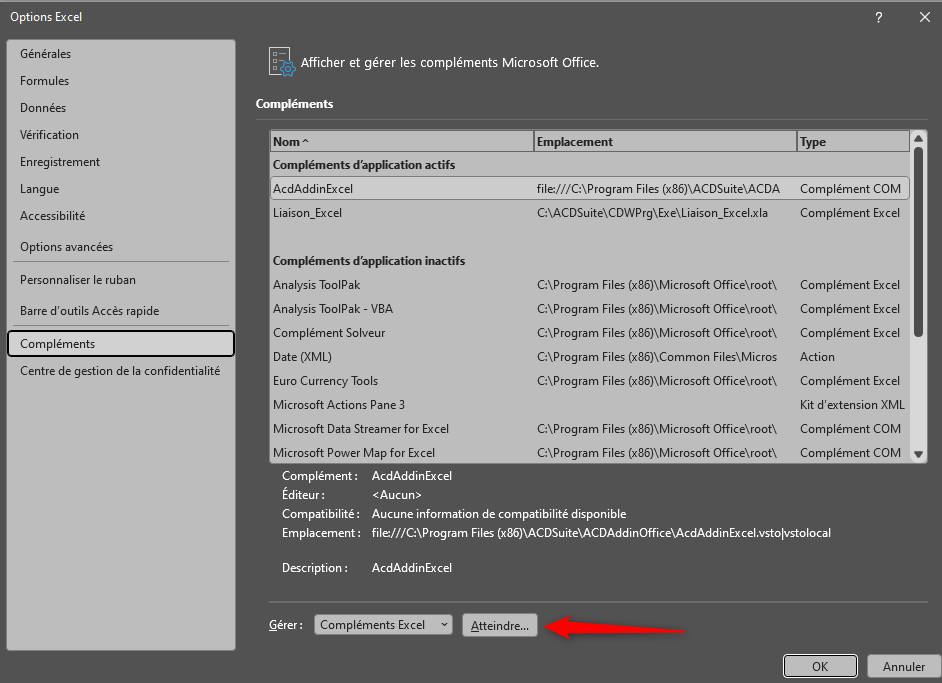Select the Données section
Viewport: 942px width, 683px height.
43,108
